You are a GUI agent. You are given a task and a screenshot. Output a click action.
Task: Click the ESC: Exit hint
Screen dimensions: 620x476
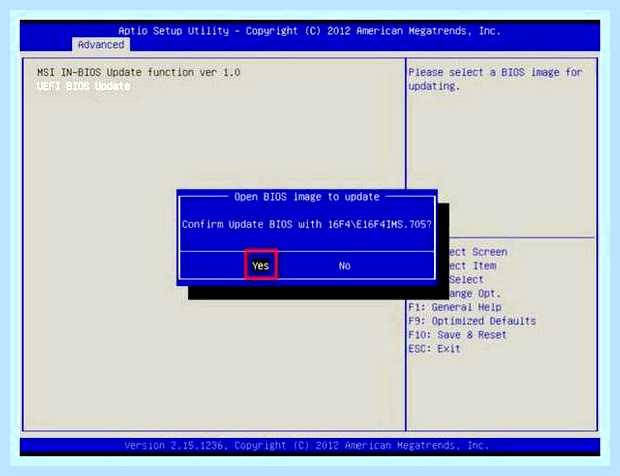[x=435, y=349]
